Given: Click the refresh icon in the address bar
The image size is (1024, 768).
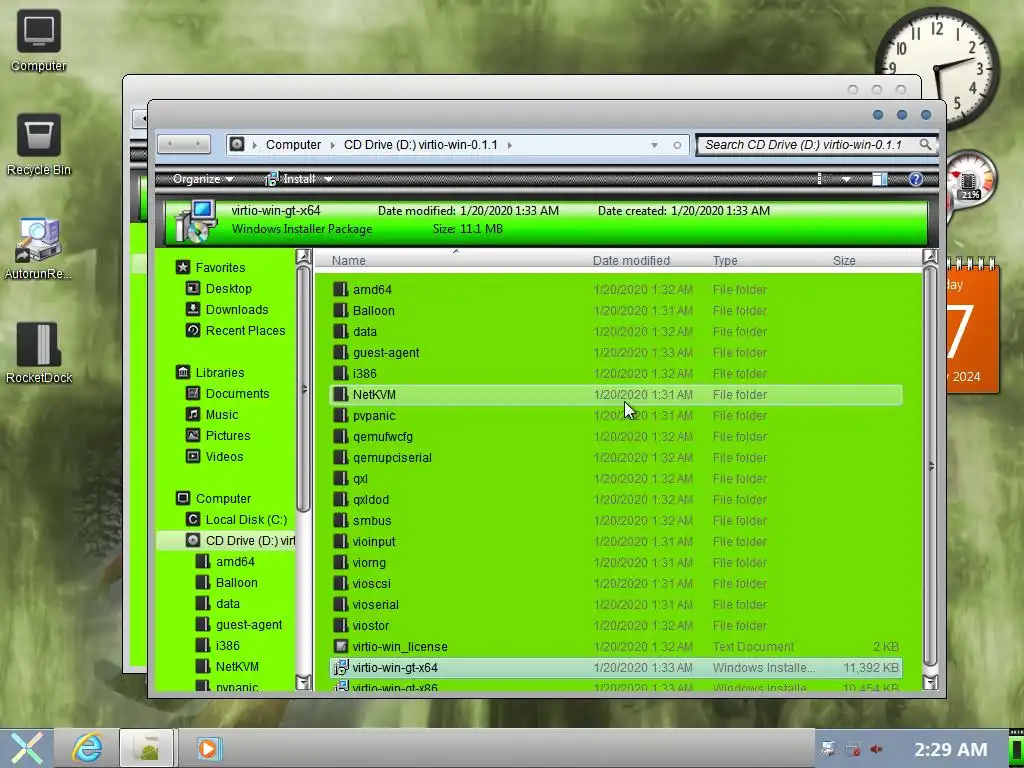Looking at the screenshot, I should tap(677, 145).
